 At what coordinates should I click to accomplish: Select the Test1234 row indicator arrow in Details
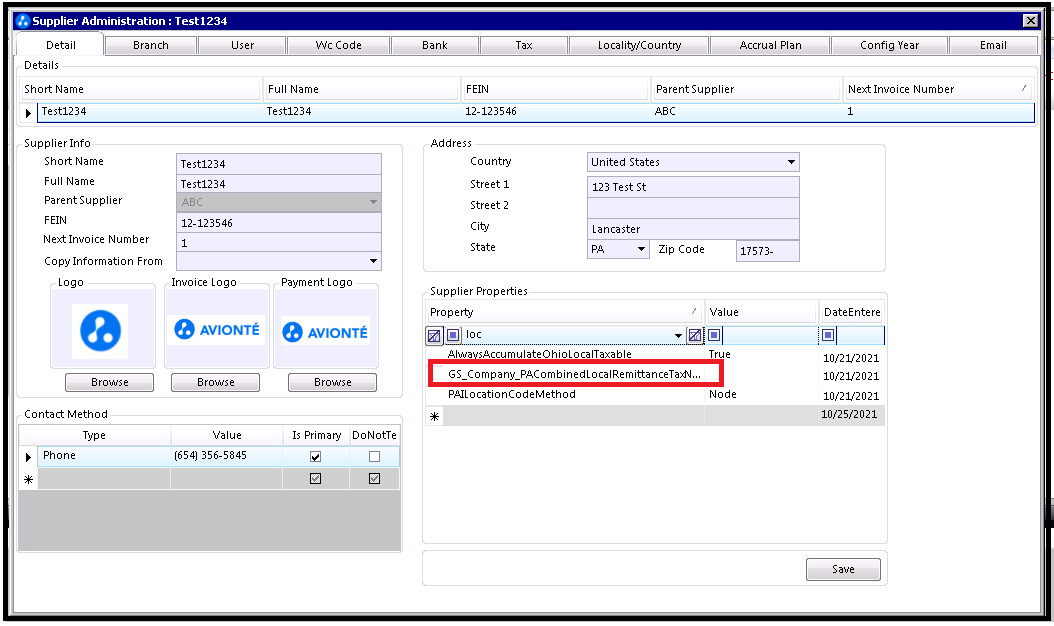(x=28, y=113)
